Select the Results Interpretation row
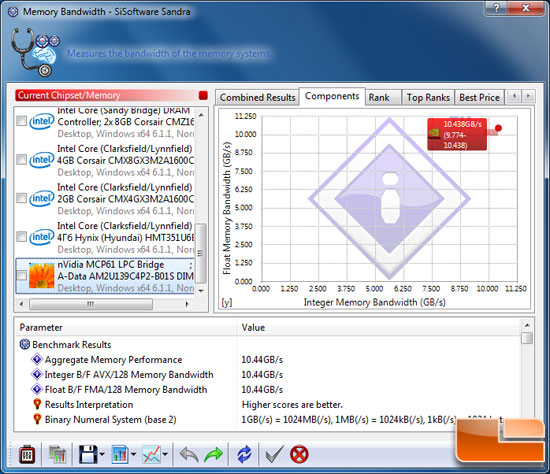This screenshot has width=550, height=474. click(268, 405)
